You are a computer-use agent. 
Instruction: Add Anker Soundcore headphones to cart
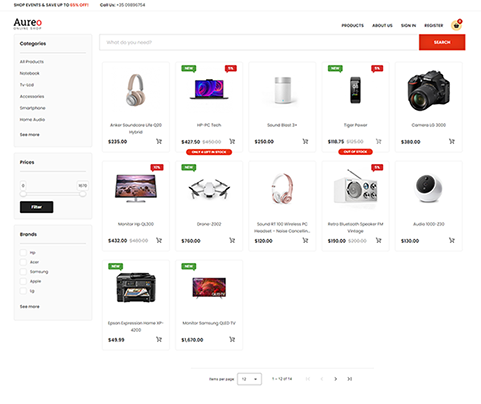pyautogui.click(x=159, y=141)
